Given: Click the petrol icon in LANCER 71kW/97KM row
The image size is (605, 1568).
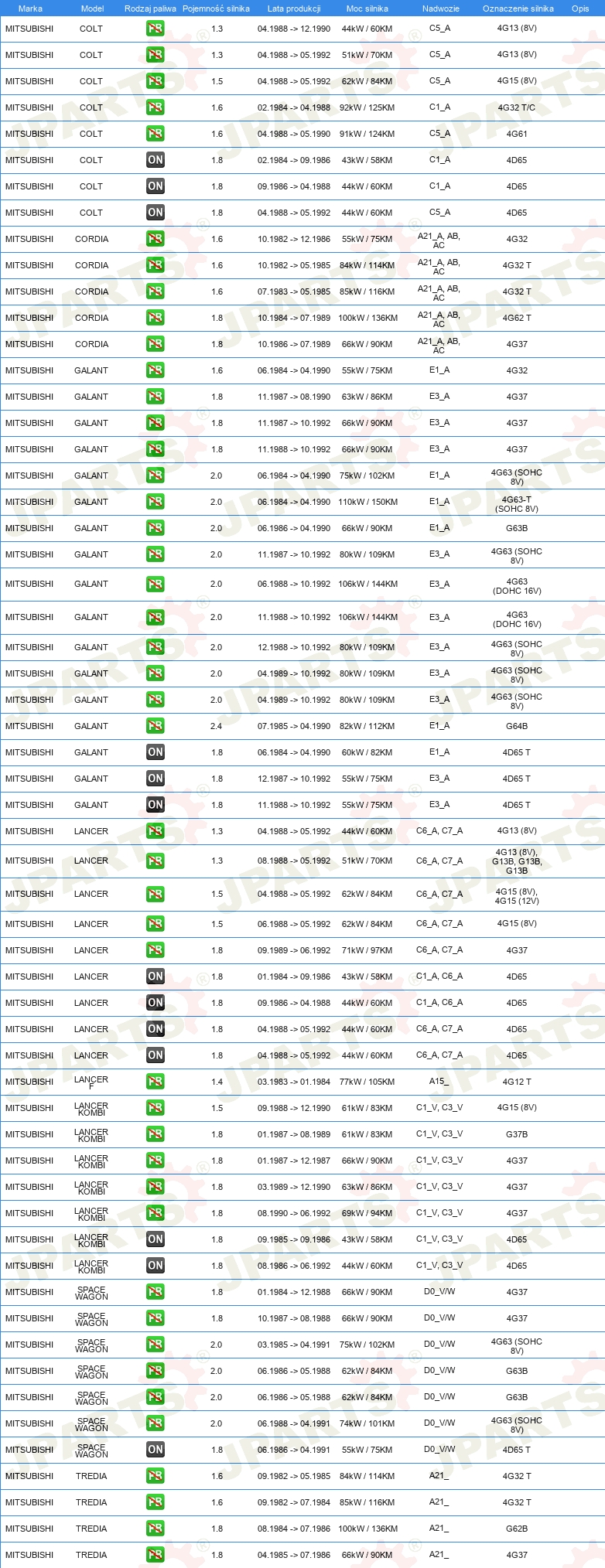Looking at the screenshot, I should [156, 950].
